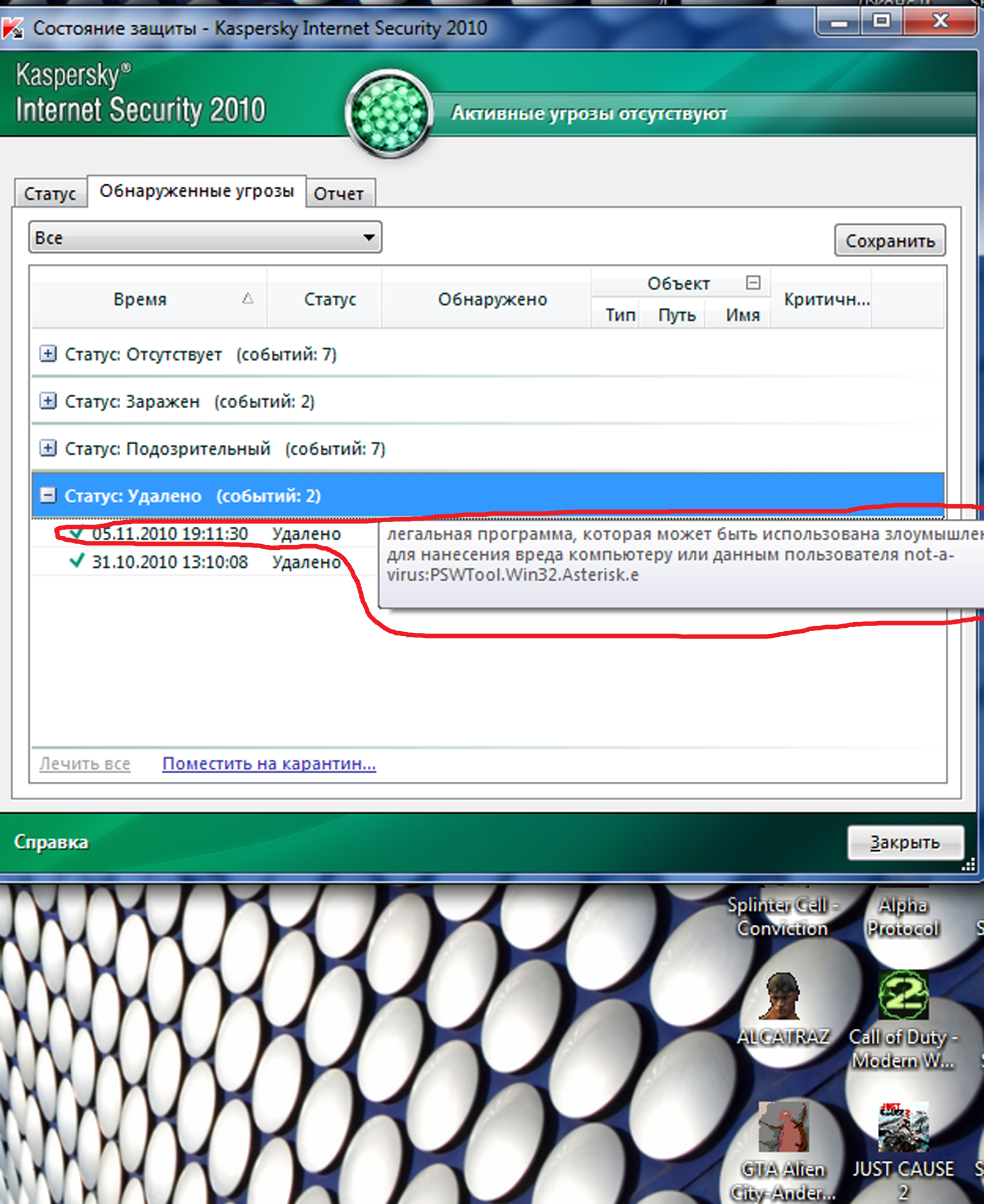Click the Поместить на карантин link

[269, 764]
